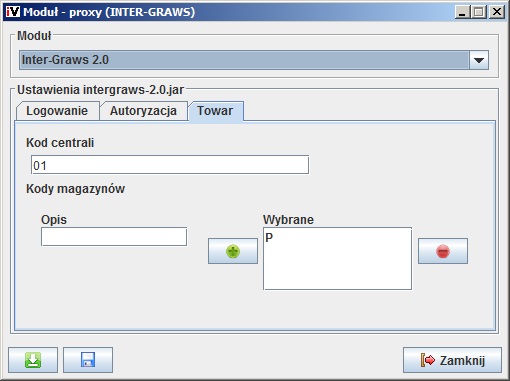
Task: Close the window with the X button
Action: [497, 12]
